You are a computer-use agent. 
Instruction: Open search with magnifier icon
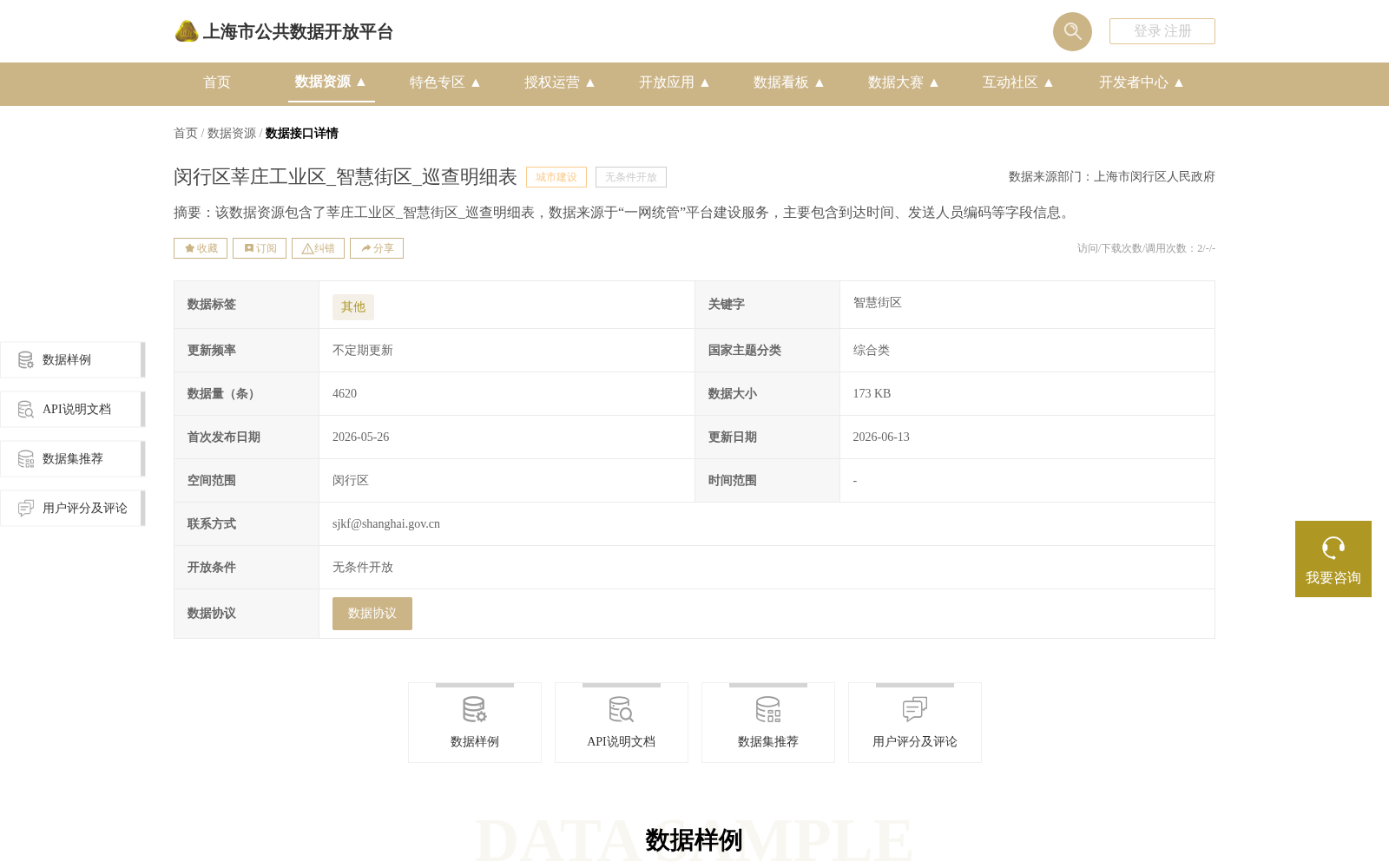point(1072,31)
